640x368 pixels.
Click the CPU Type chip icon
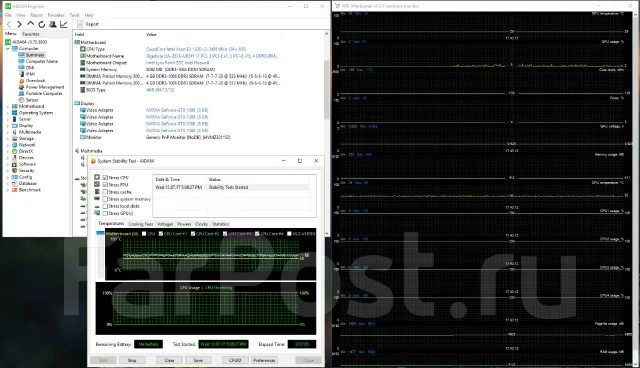83,49
